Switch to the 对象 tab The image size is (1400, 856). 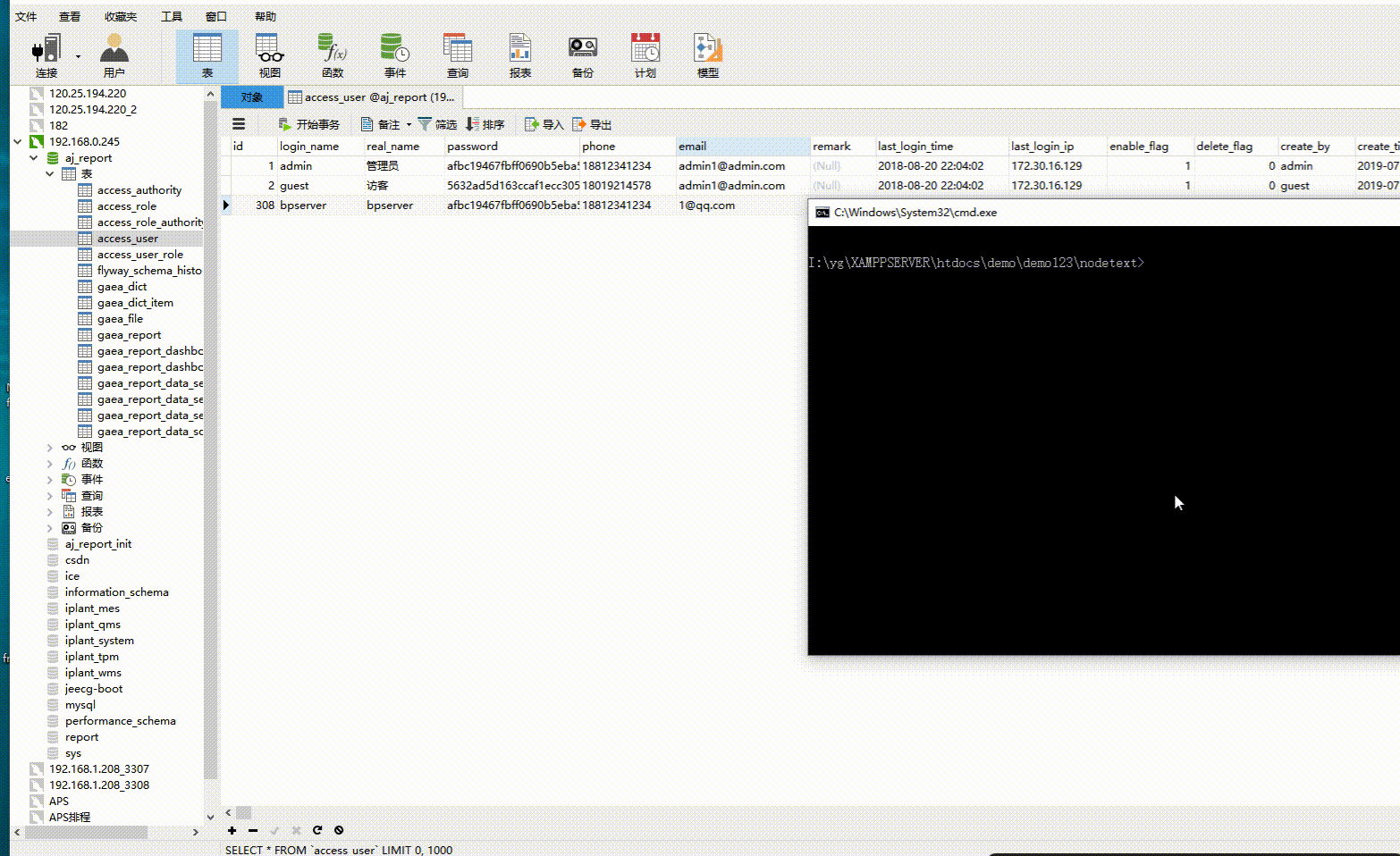251,97
